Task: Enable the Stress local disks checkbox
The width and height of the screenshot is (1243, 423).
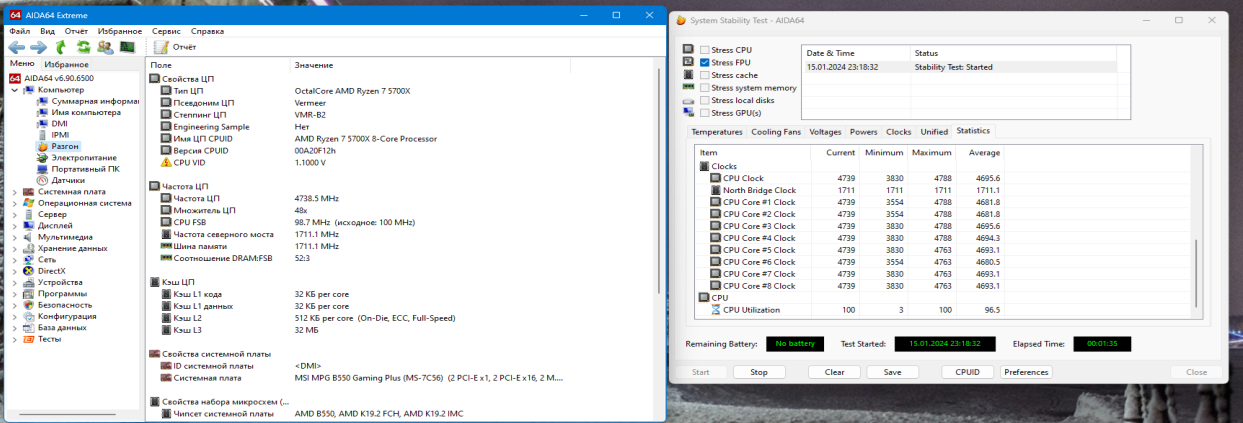Action: coord(705,100)
